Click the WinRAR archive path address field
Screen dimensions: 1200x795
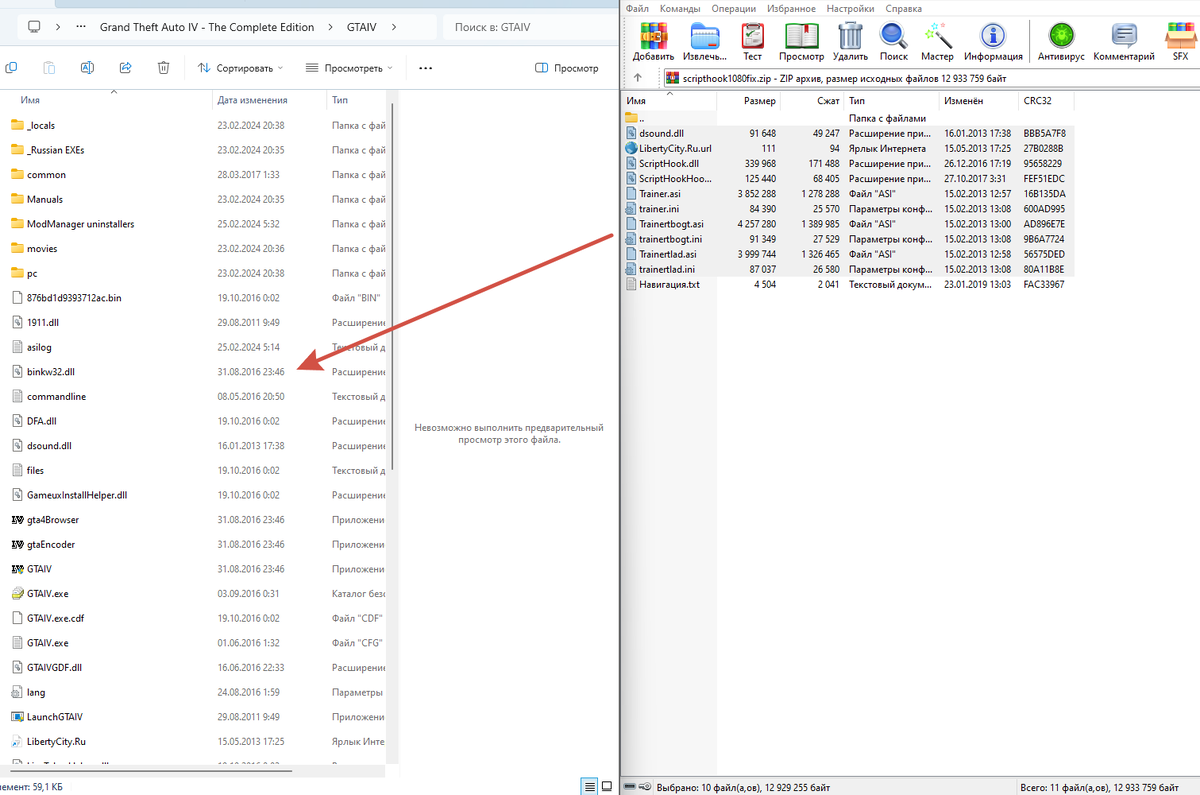[930, 78]
